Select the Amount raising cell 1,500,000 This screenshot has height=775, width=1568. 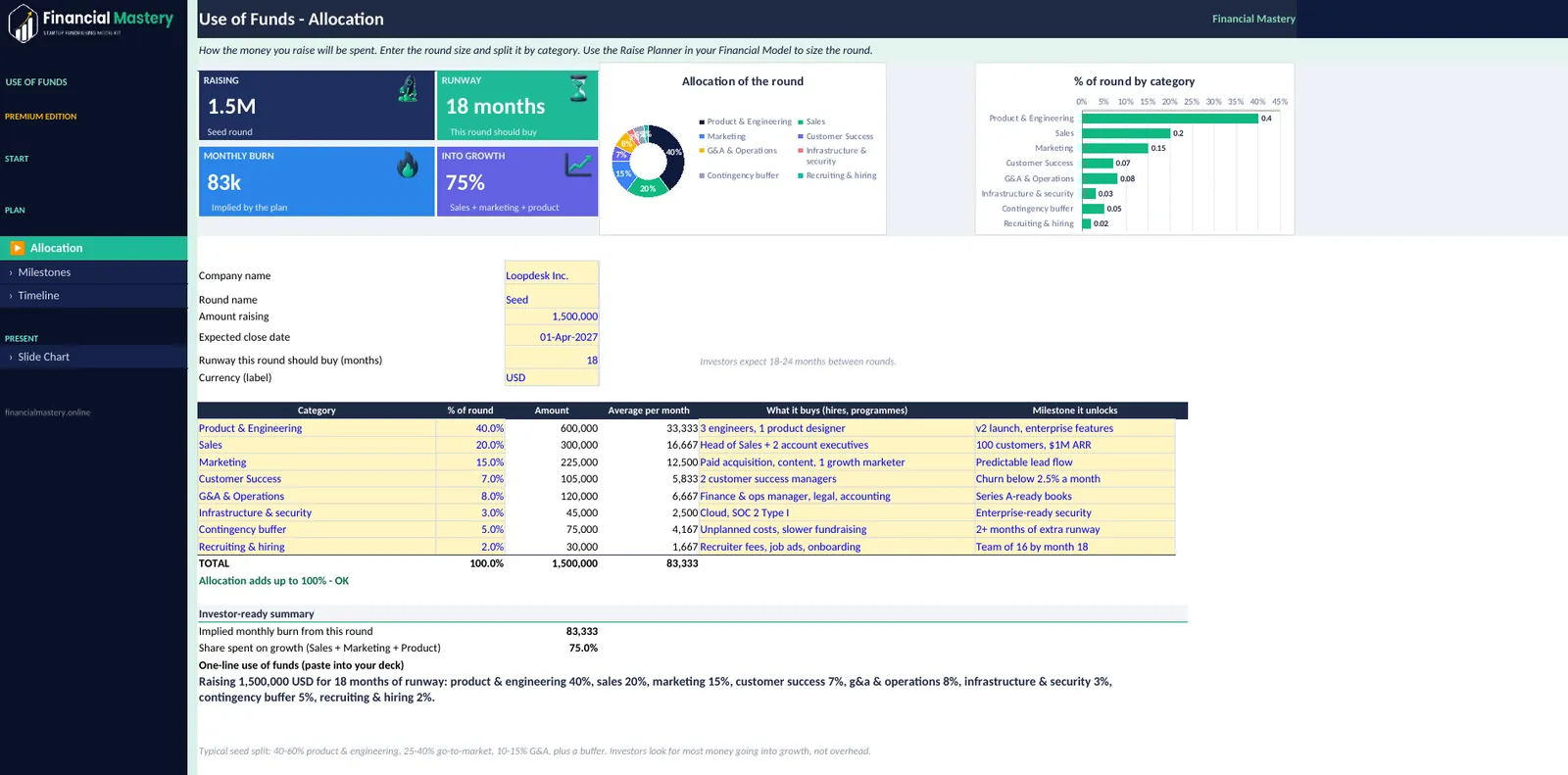[x=552, y=316]
